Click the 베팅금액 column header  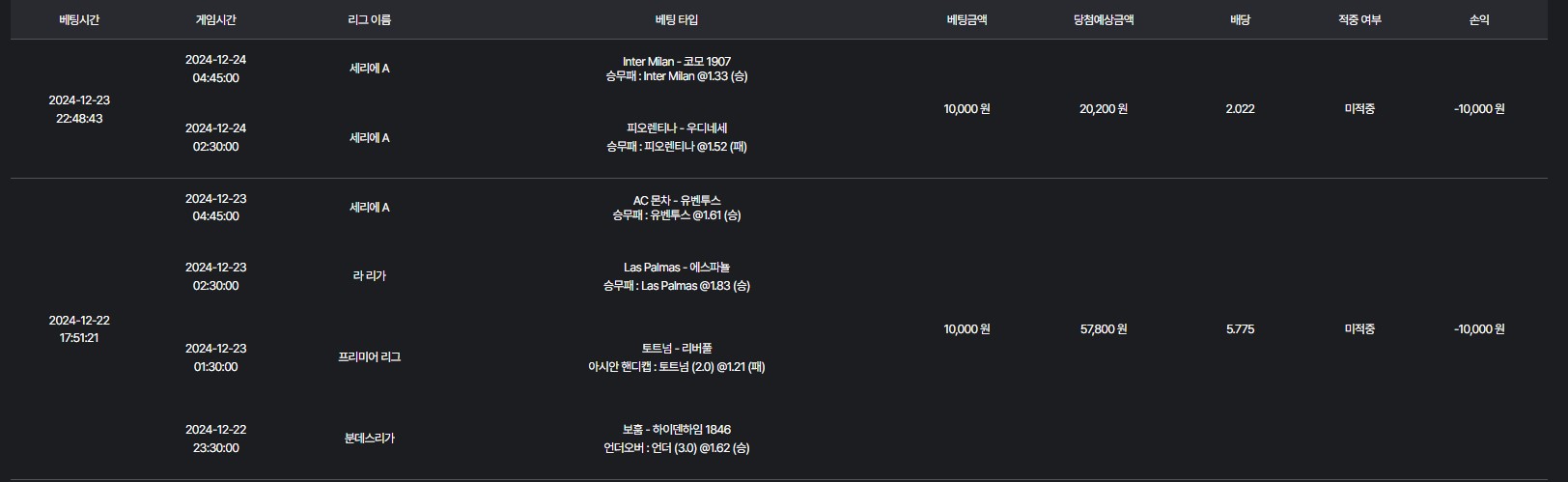click(x=966, y=19)
